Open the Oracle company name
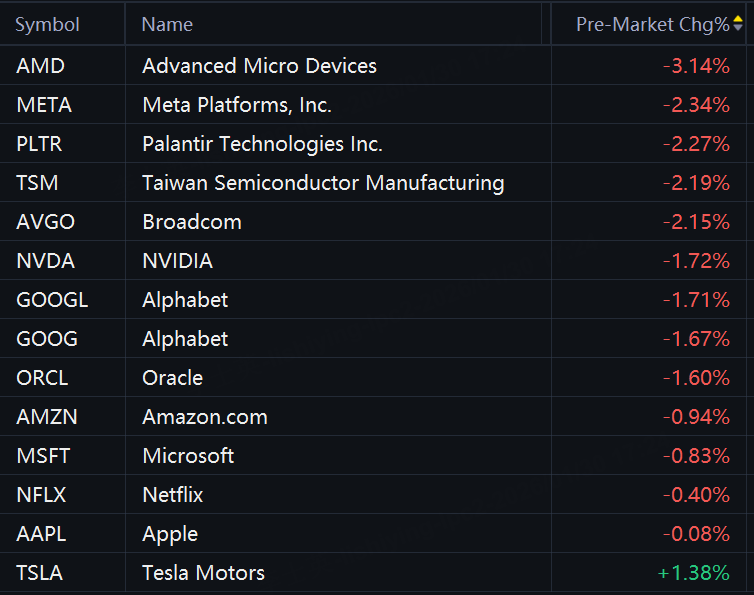Screen dimensions: 754x595 tap(172, 378)
